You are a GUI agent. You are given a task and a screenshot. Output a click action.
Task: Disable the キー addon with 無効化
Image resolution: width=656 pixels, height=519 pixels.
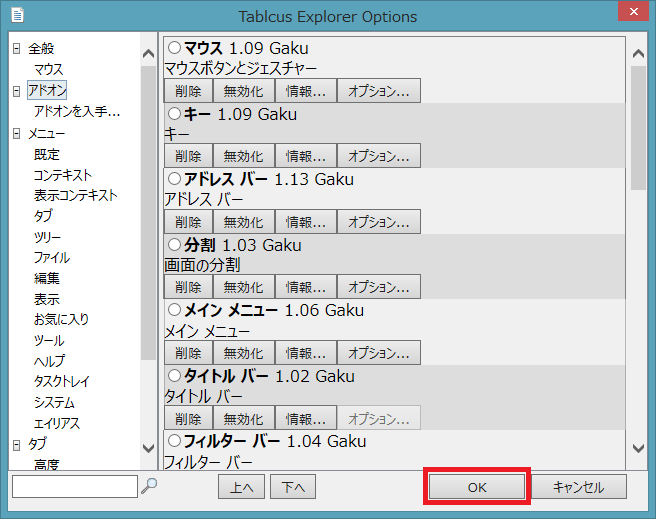[243, 156]
